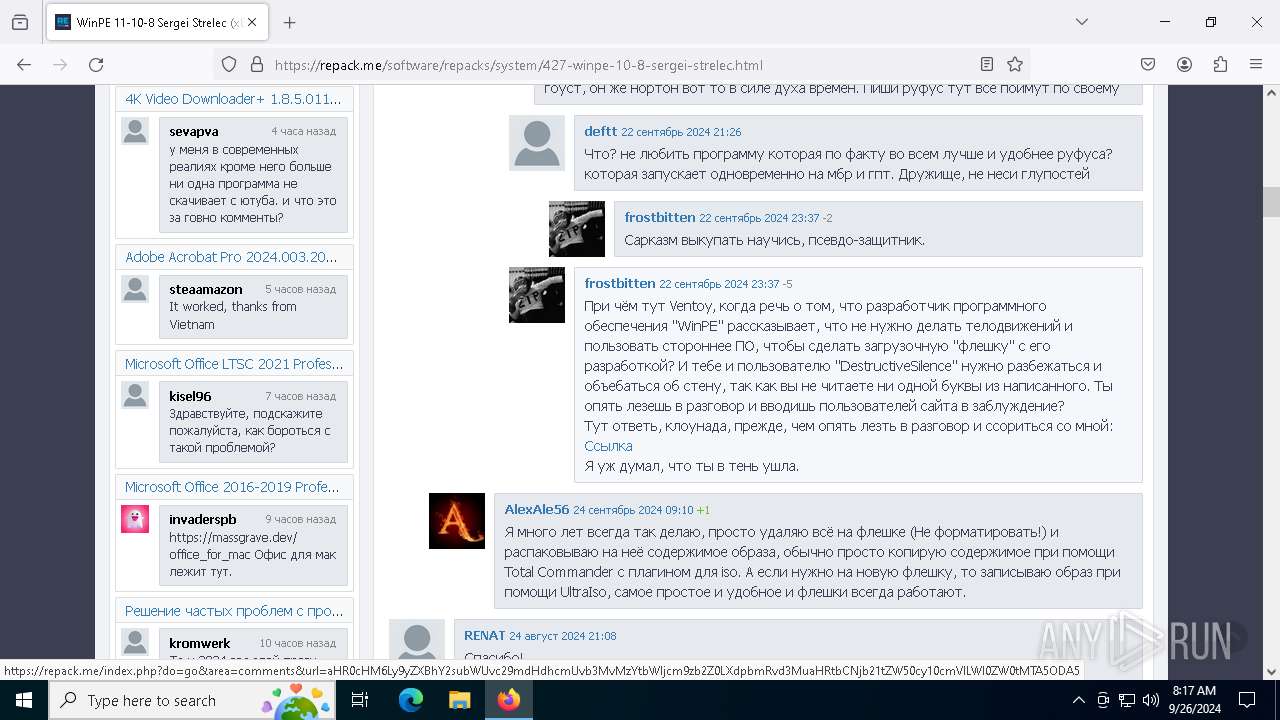View site security padlock information

257,64
